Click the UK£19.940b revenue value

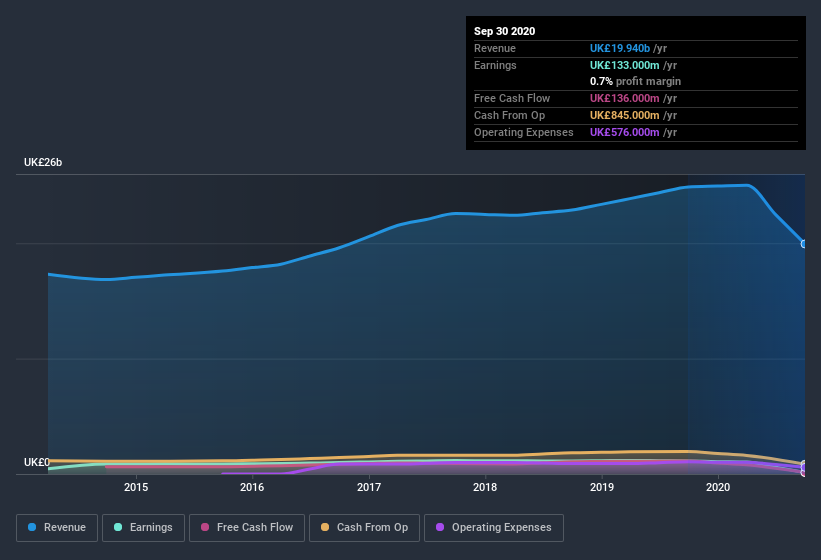[x=620, y=48]
